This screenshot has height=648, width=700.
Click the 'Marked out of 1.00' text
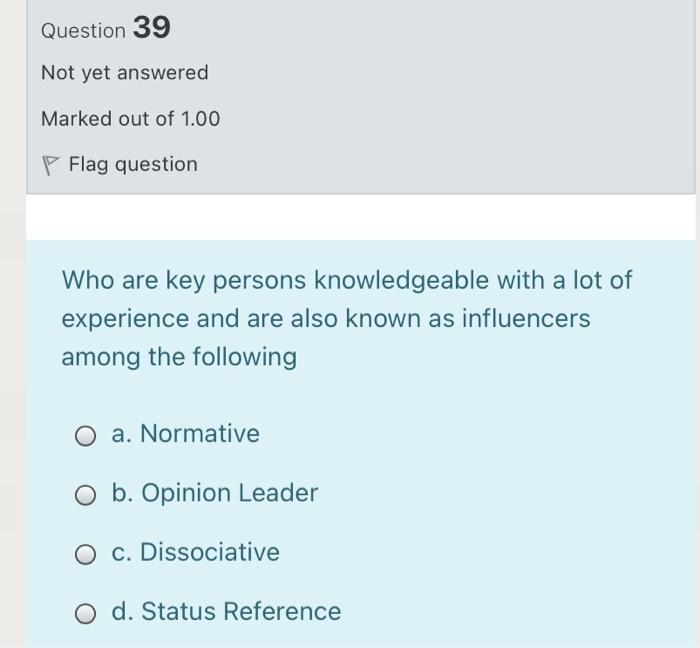pos(130,119)
